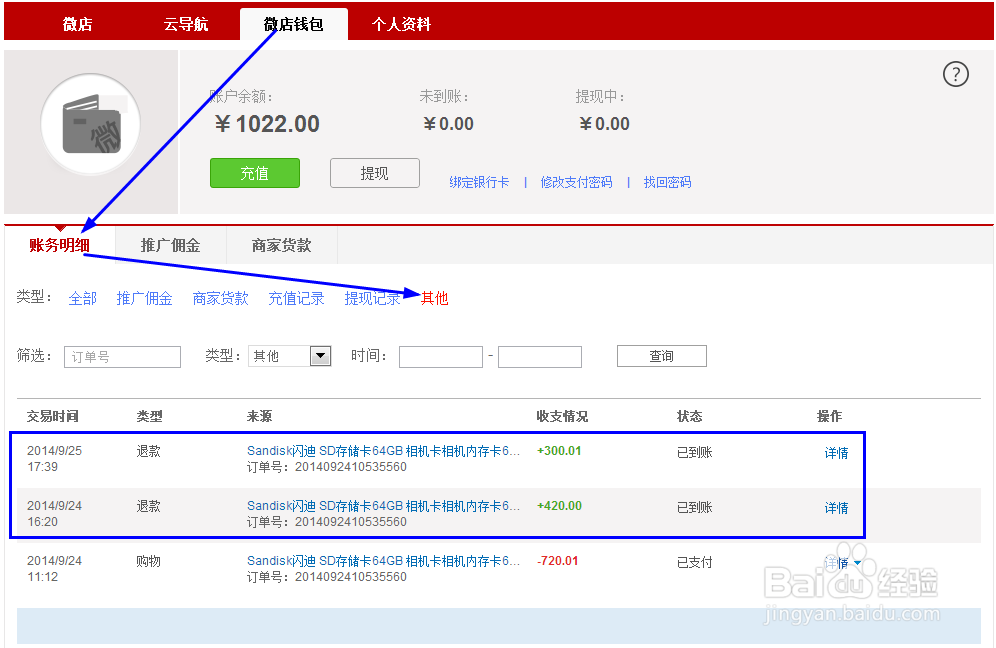The image size is (996, 648).
Task: Click the 查询 search button
Action: [x=661, y=355]
